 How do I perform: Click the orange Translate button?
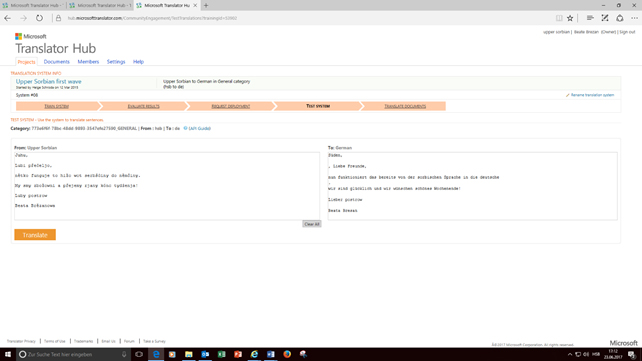click(x=35, y=235)
